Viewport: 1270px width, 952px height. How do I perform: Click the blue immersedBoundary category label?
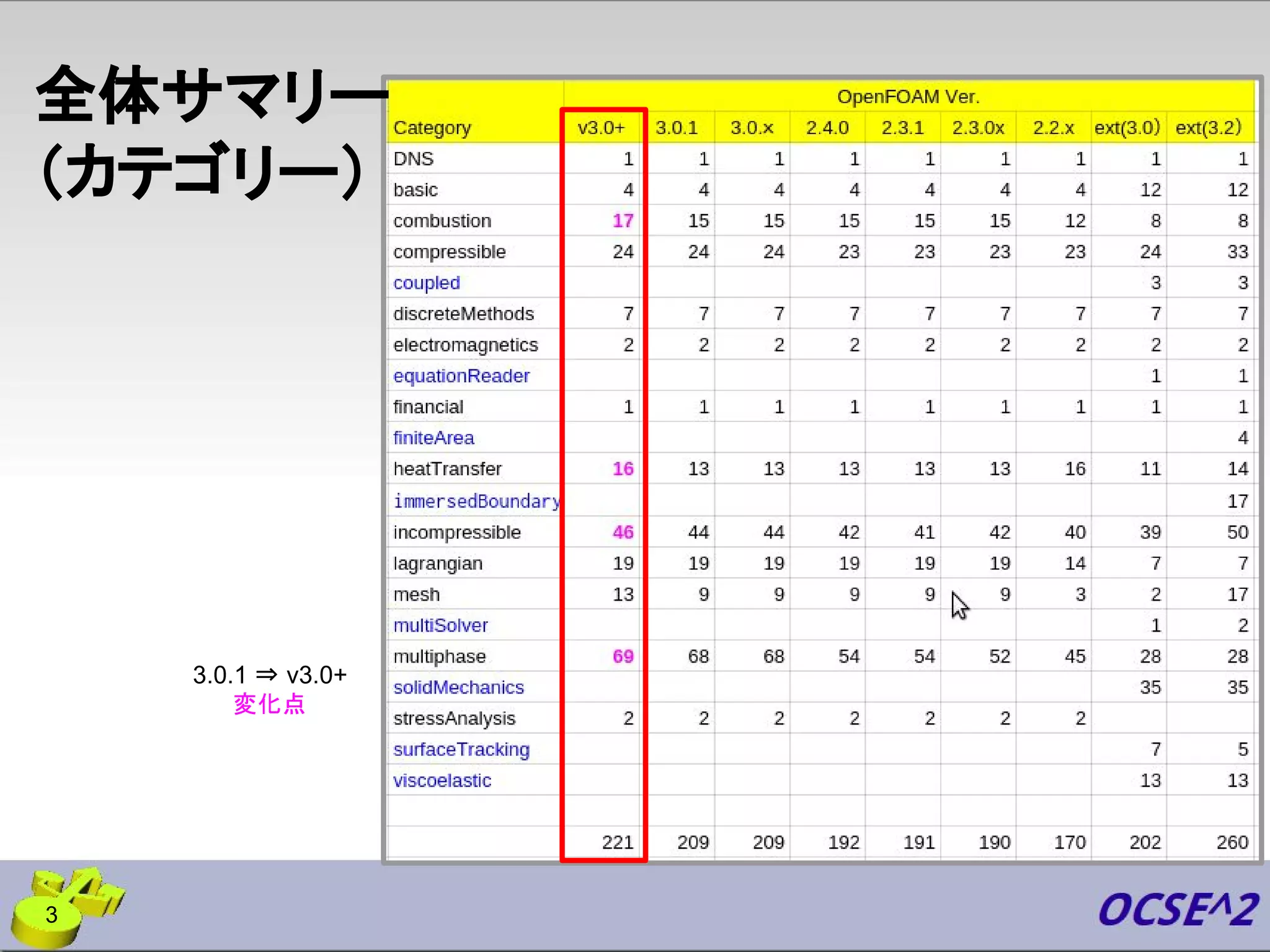476,501
